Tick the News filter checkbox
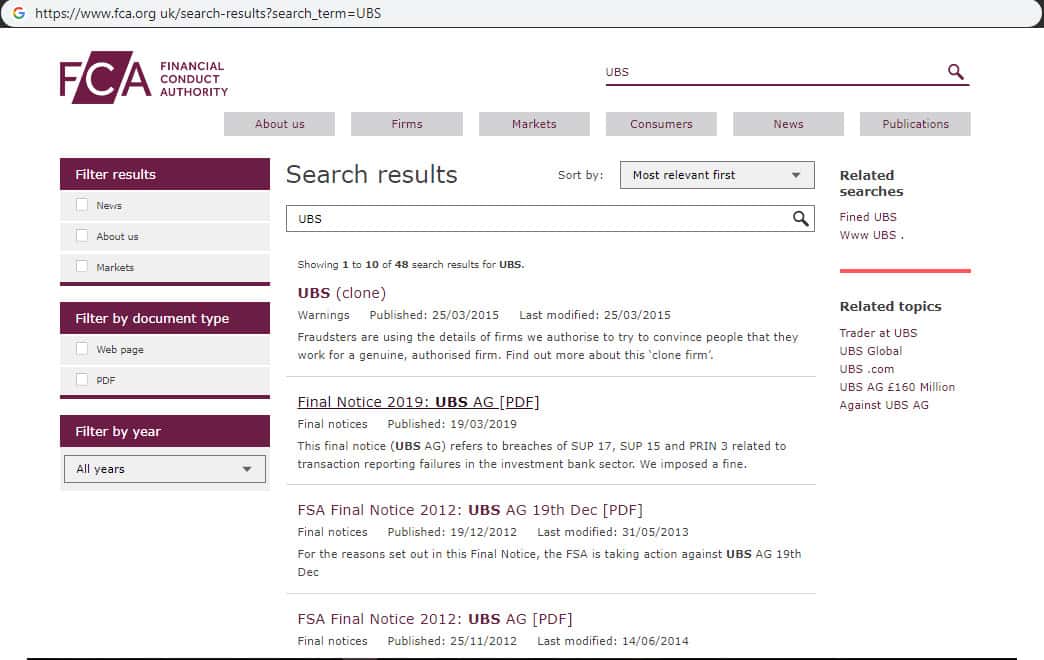Screen dimensions: 1044x660 click(x=82, y=205)
